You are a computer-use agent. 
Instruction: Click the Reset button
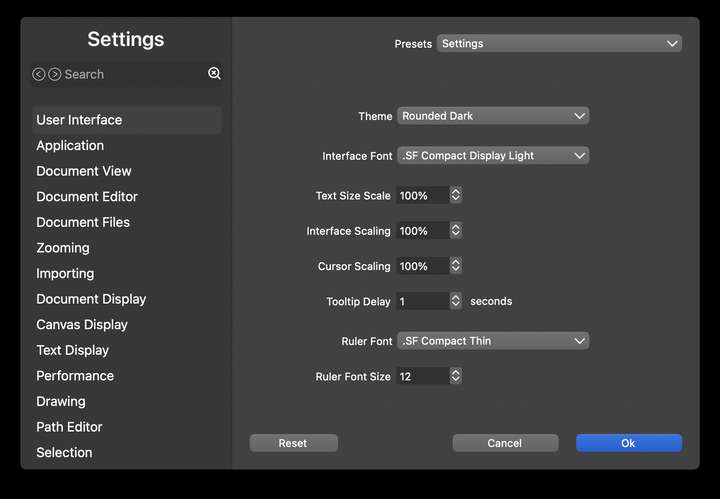tap(293, 443)
